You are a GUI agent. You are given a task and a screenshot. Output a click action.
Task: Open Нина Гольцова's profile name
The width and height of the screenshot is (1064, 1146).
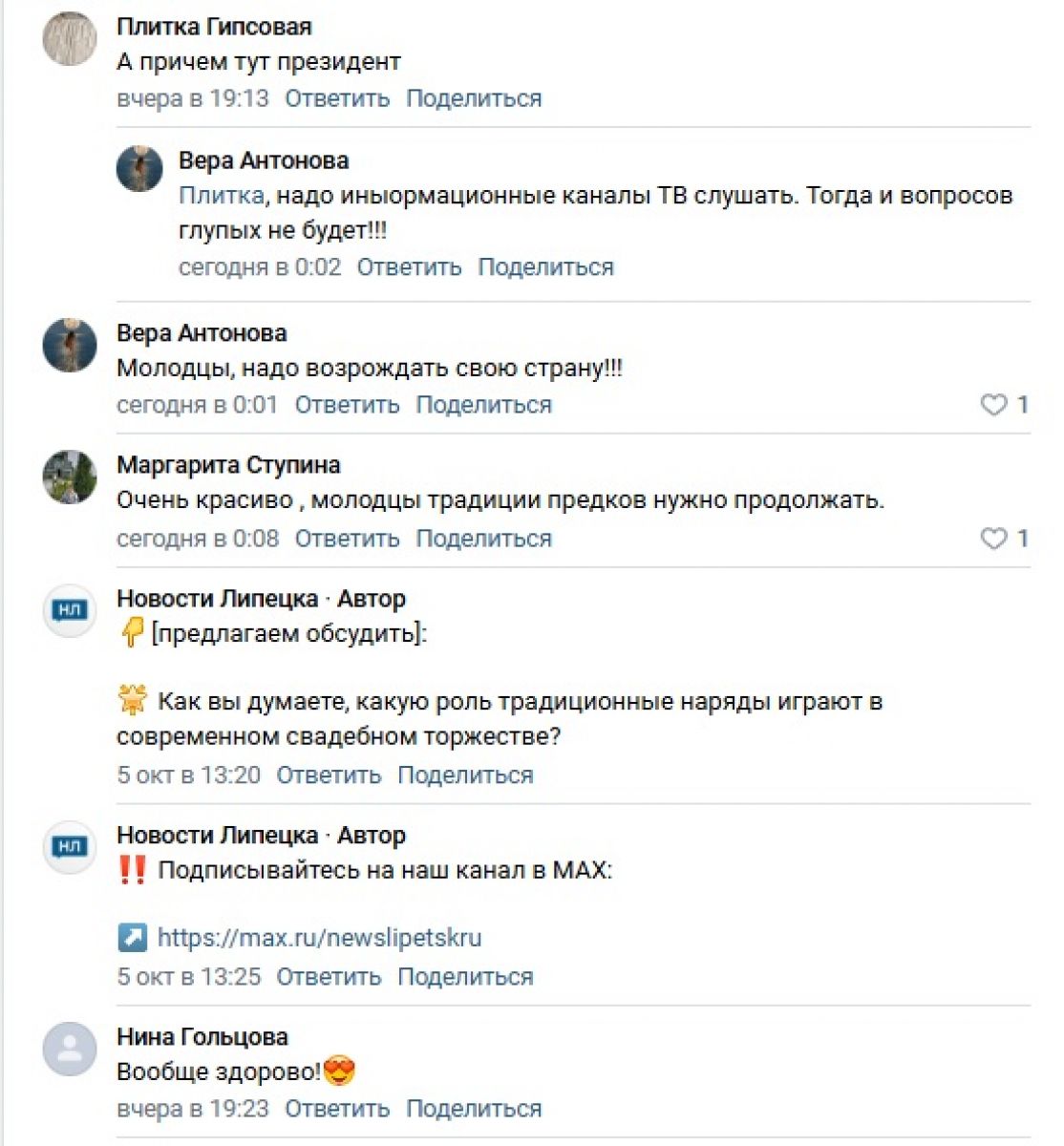[202, 1037]
